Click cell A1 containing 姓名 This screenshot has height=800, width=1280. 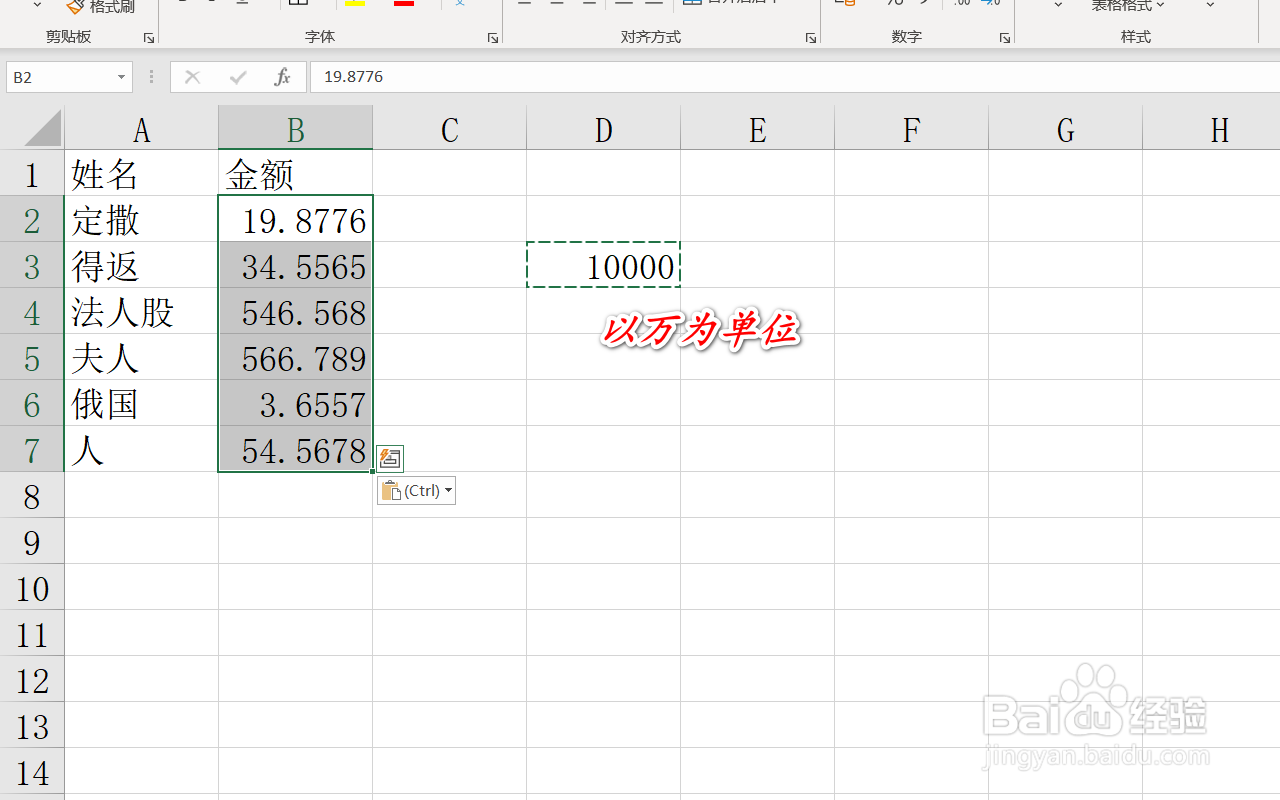[x=142, y=174]
